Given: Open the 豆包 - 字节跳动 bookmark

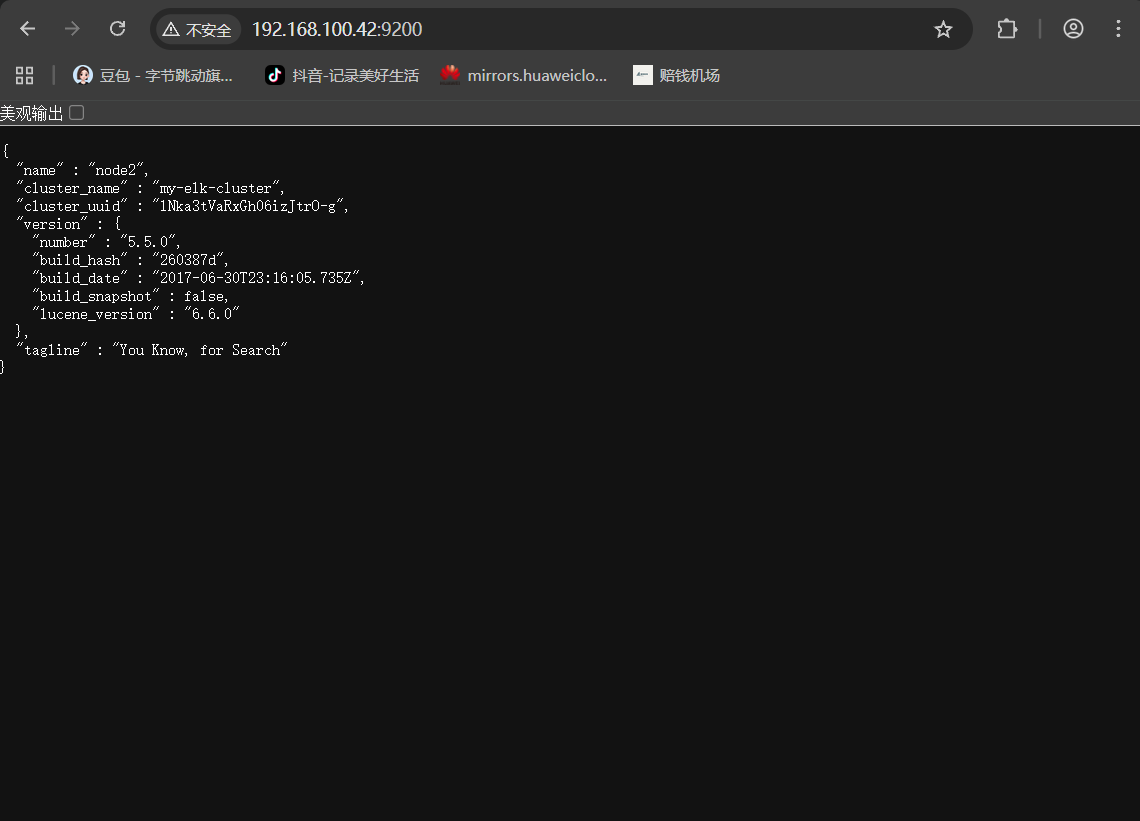Looking at the screenshot, I should click(x=153, y=76).
